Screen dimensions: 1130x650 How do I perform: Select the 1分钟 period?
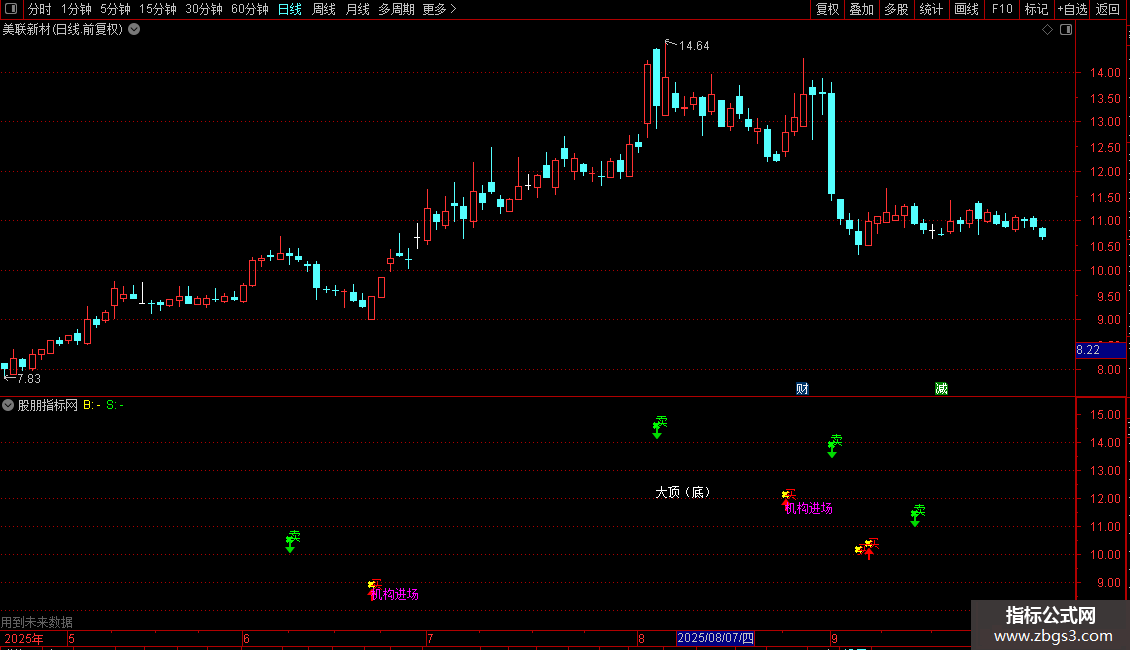tap(76, 9)
